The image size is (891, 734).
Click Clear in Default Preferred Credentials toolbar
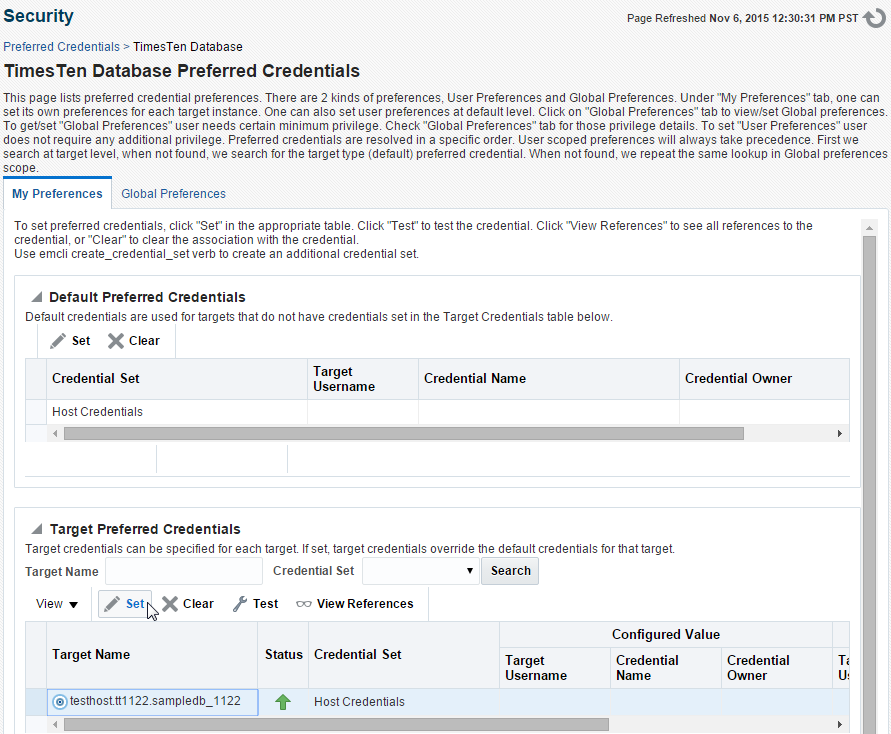point(134,341)
